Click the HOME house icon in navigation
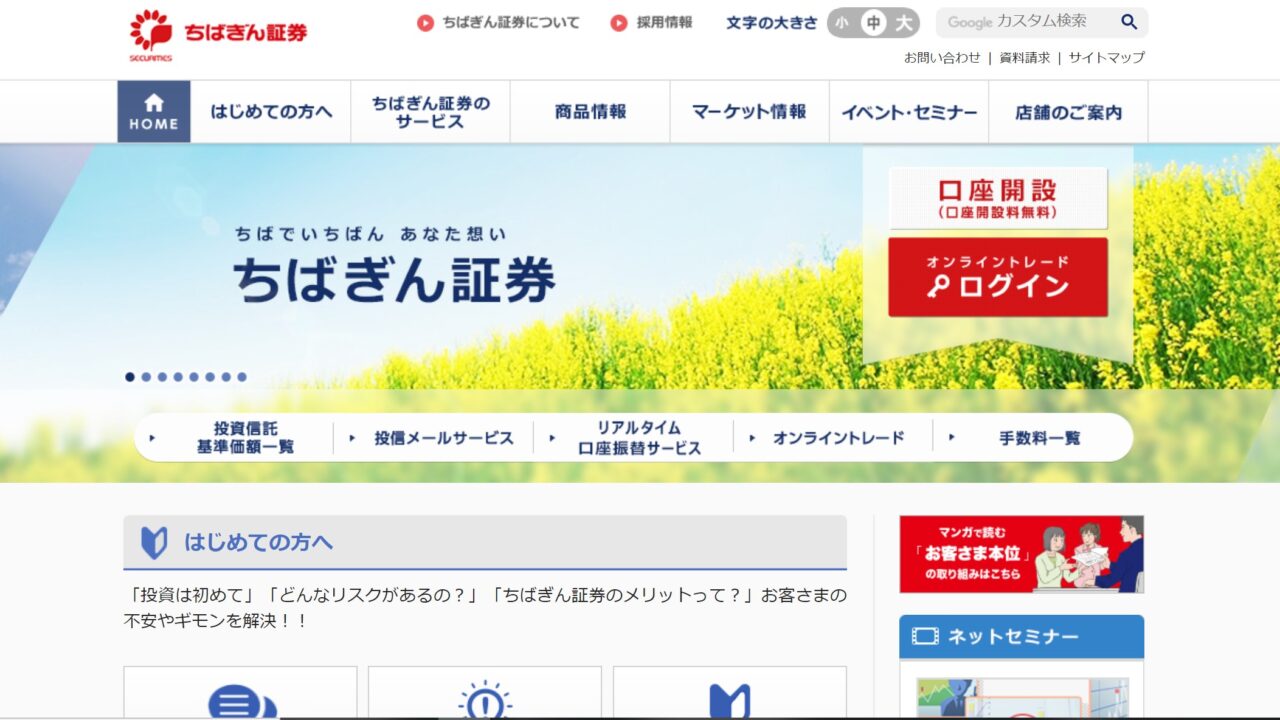 click(154, 102)
